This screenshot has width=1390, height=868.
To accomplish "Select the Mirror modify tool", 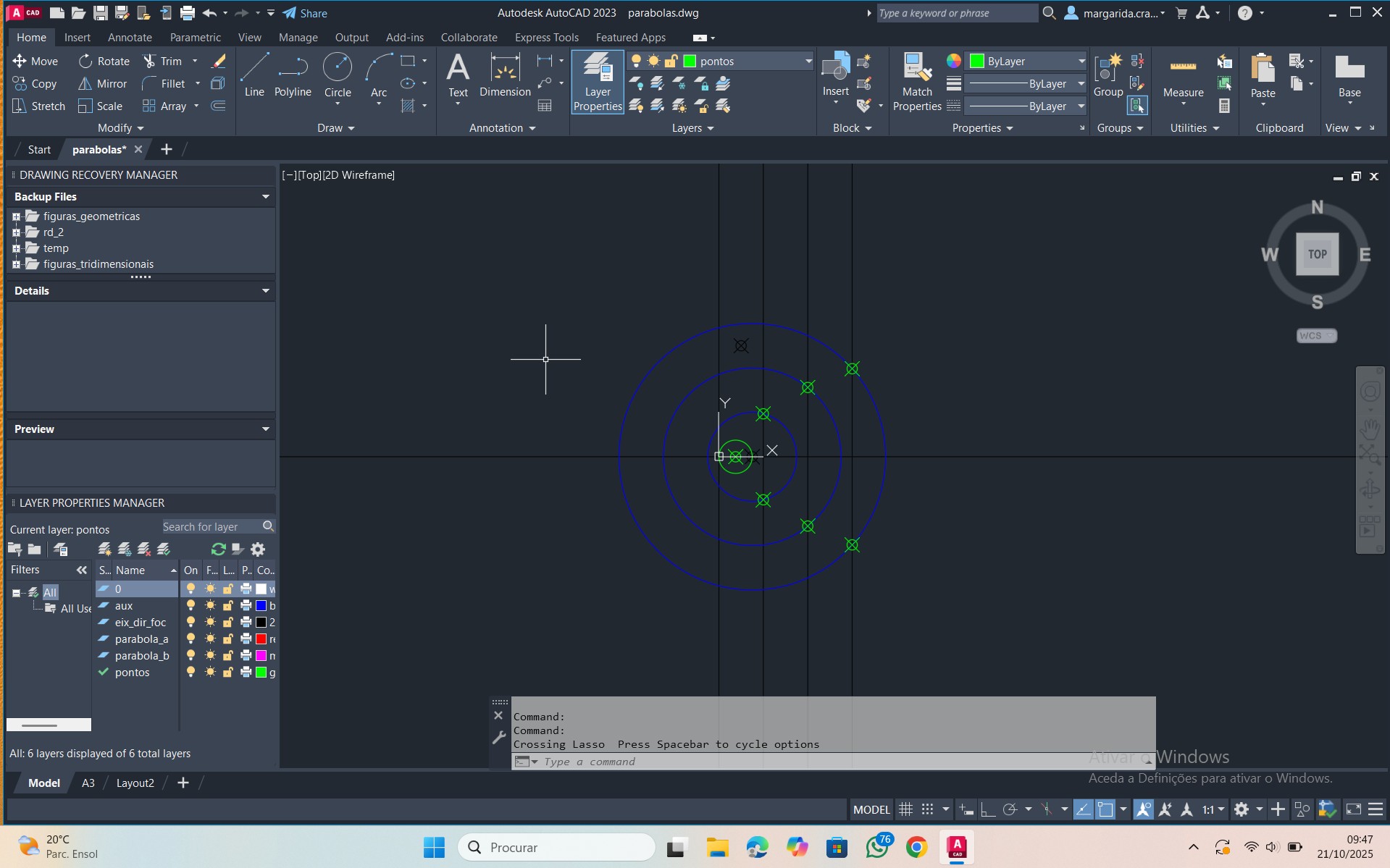I will coord(102,84).
